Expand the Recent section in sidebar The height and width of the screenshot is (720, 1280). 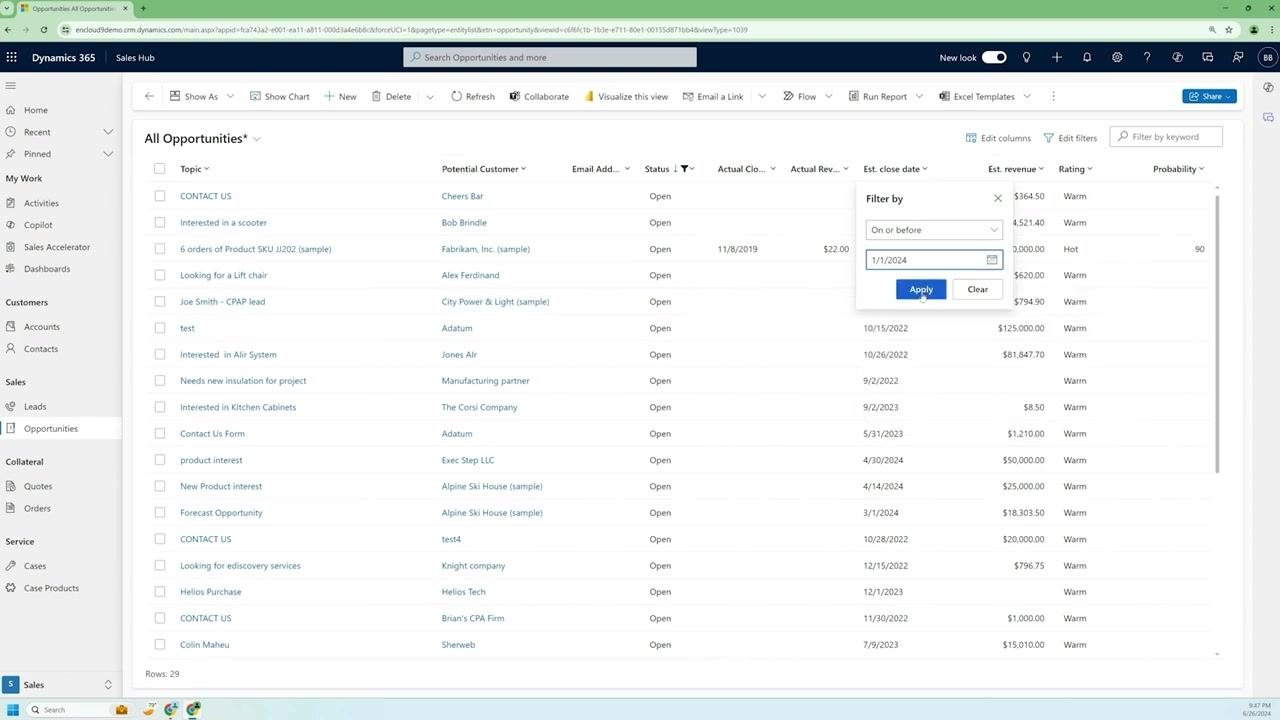point(108,132)
